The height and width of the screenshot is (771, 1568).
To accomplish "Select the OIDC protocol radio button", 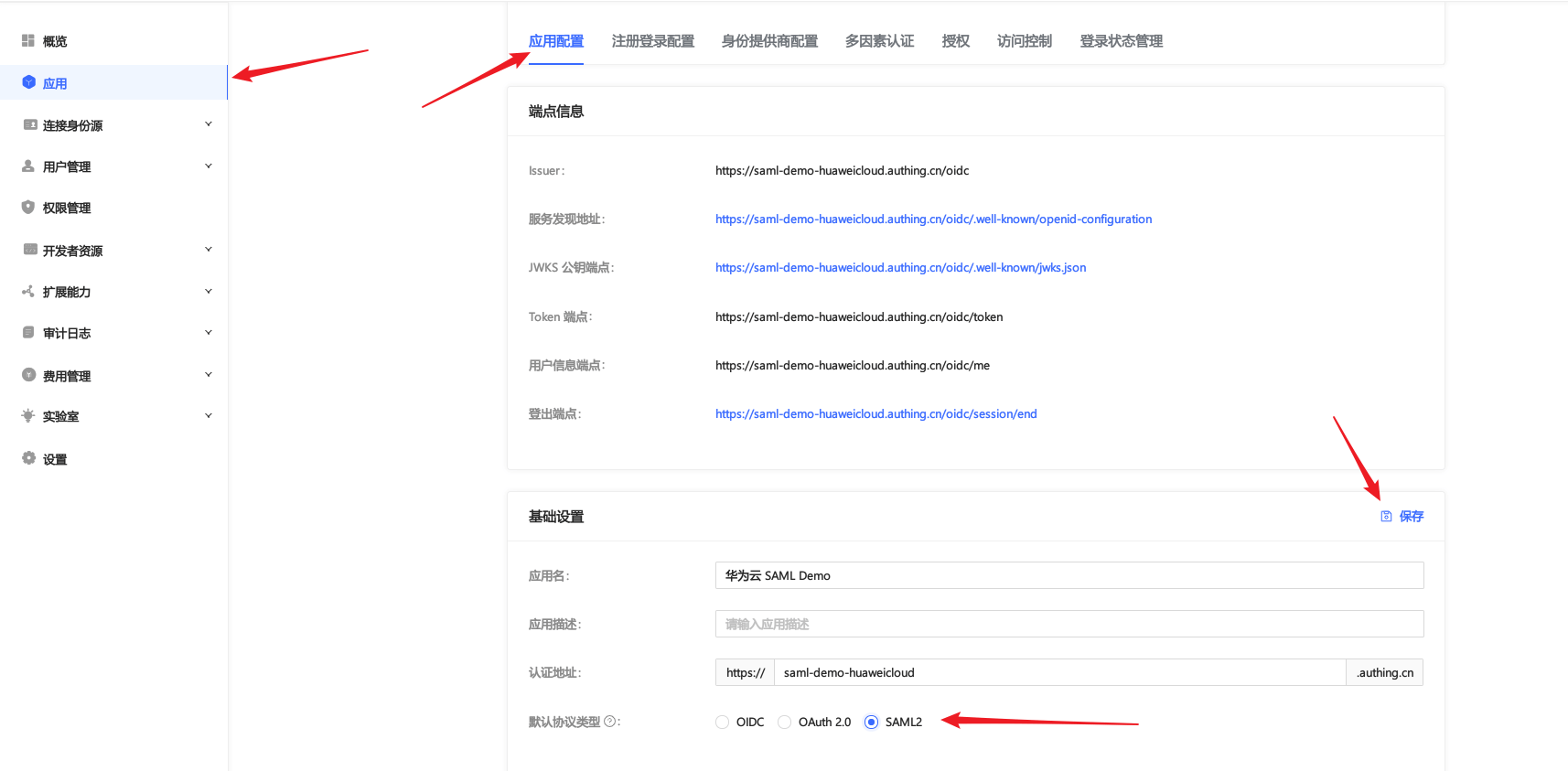I will click(723, 723).
